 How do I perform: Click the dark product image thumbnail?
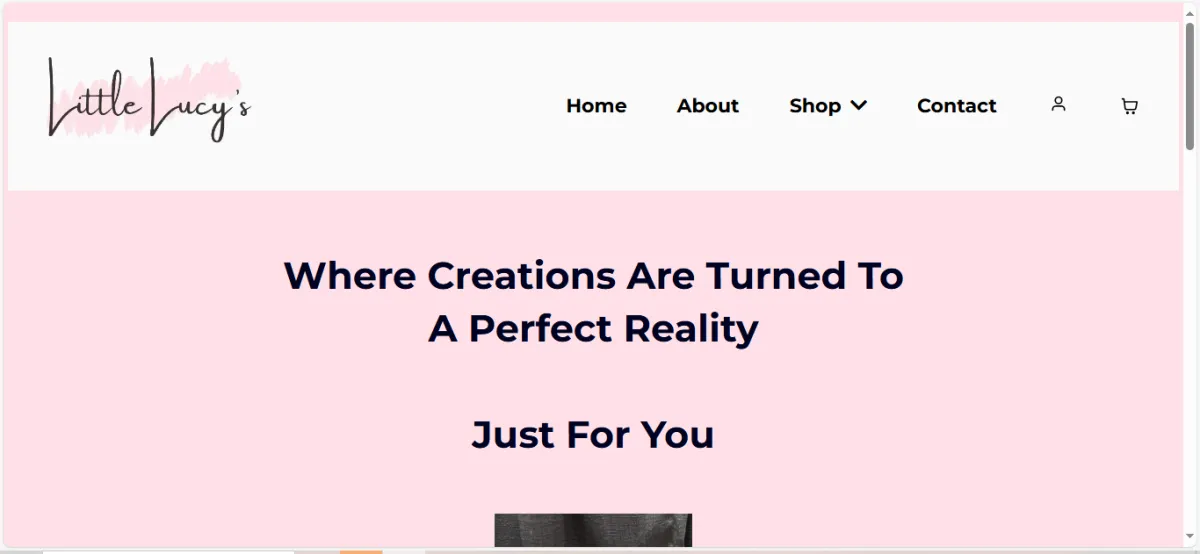pos(593,530)
